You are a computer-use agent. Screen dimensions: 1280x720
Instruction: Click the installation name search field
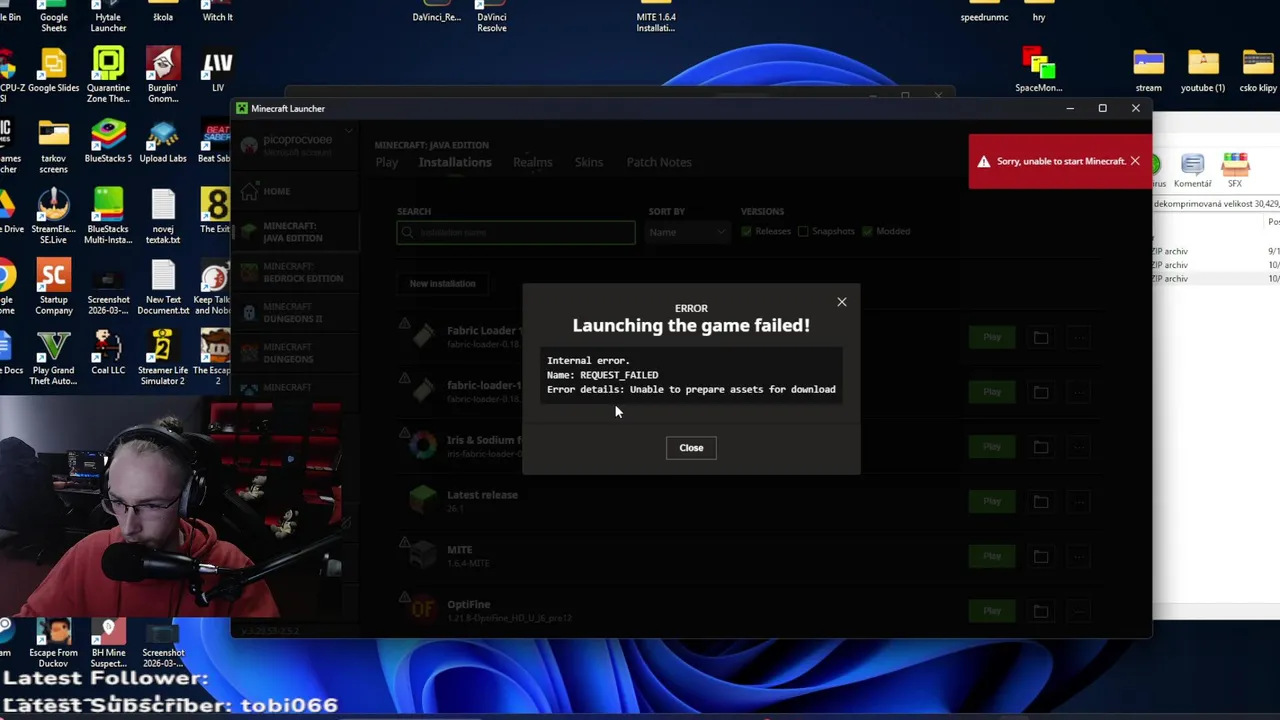[516, 232]
